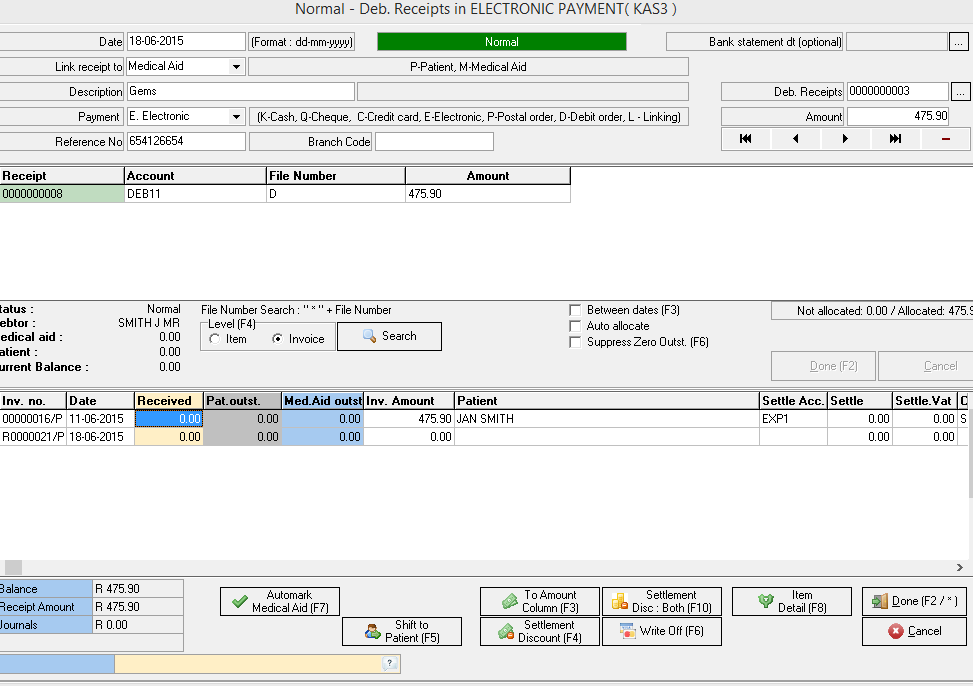
Task: Expand the Payment type dropdown
Action: (x=236, y=117)
